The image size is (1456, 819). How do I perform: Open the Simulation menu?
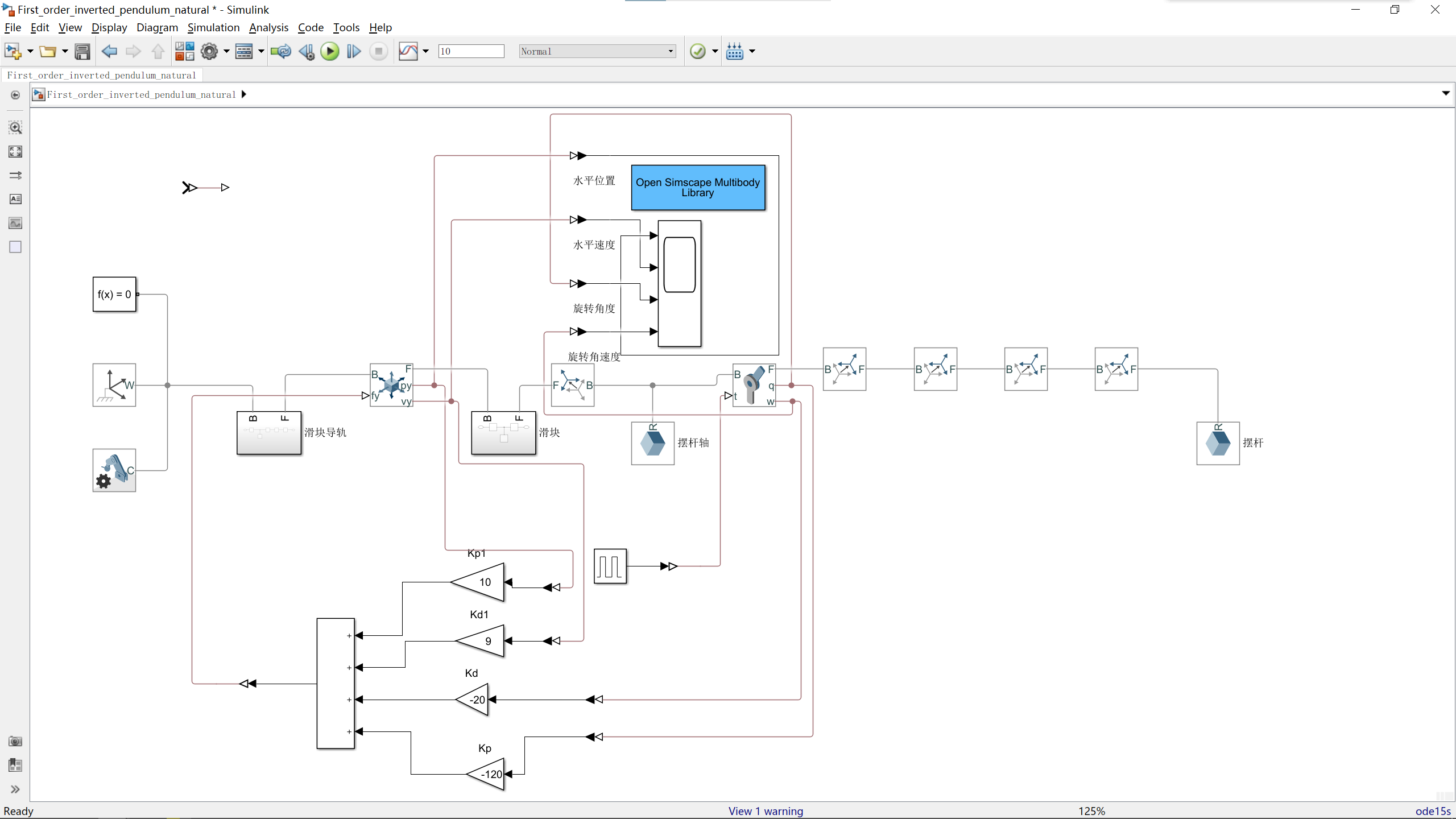[x=213, y=27]
